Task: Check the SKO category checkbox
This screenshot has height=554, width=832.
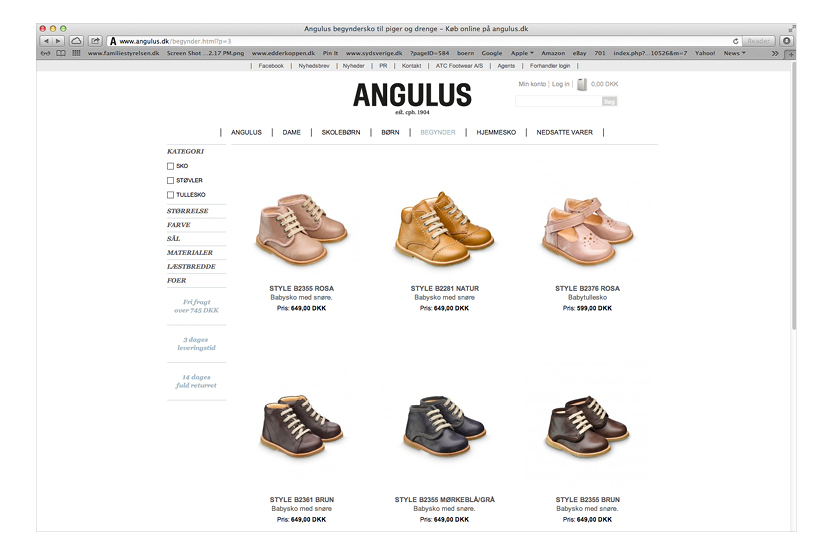Action: pos(170,166)
